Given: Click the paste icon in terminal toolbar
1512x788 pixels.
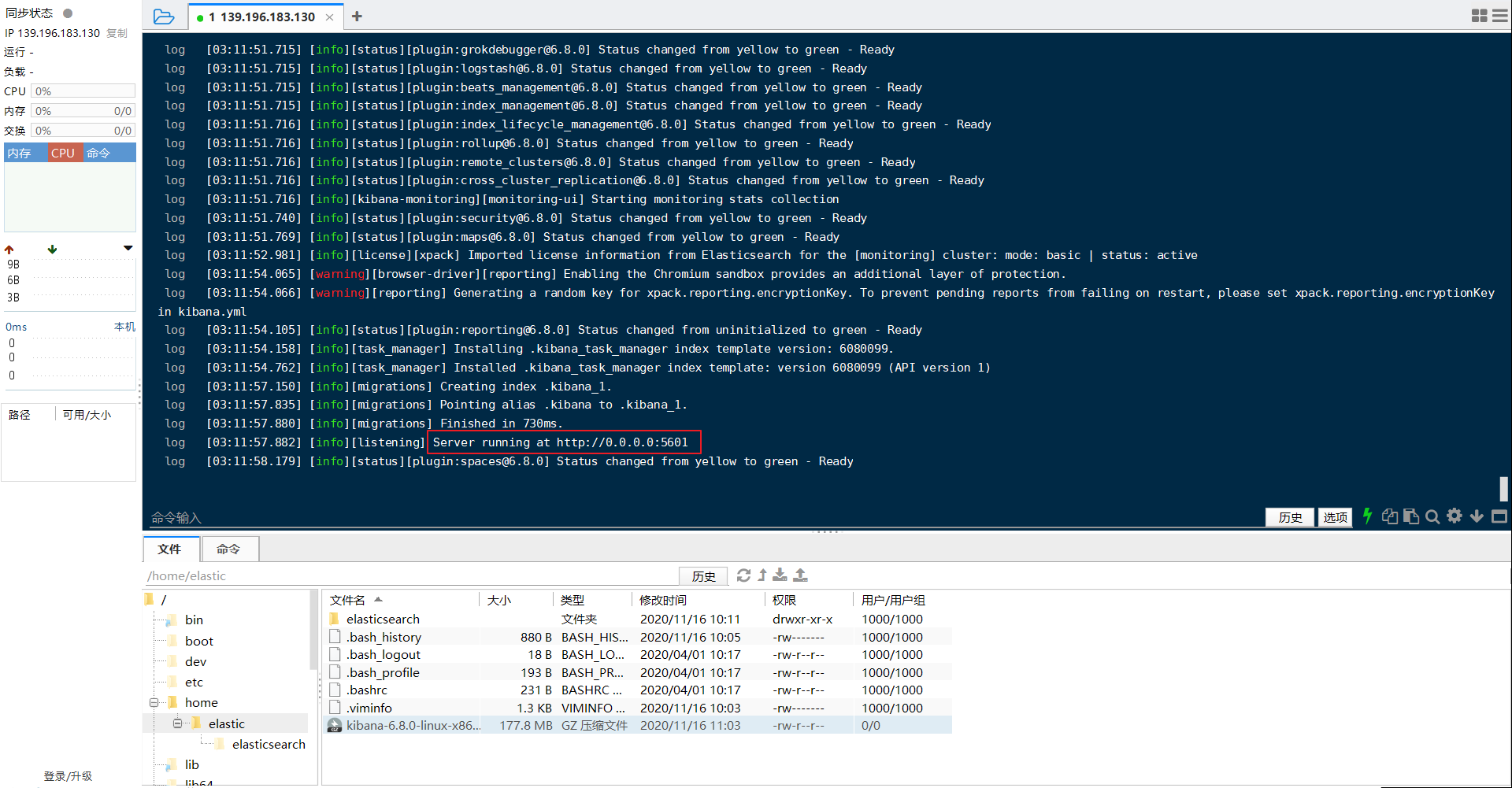Looking at the screenshot, I should click(x=1411, y=516).
